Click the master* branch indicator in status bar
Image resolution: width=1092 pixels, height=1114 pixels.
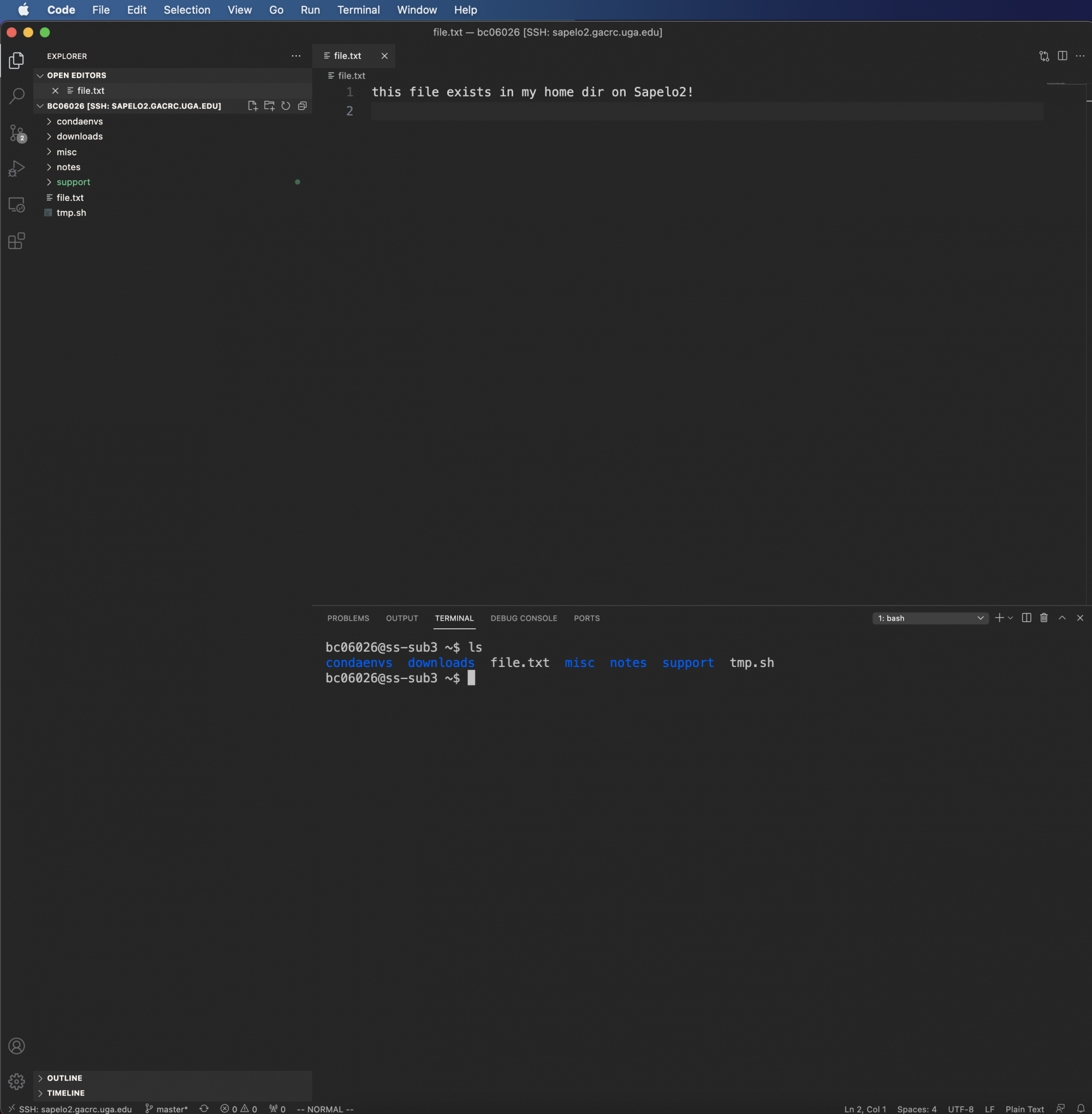pyautogui.click(x=167, y=1108)
